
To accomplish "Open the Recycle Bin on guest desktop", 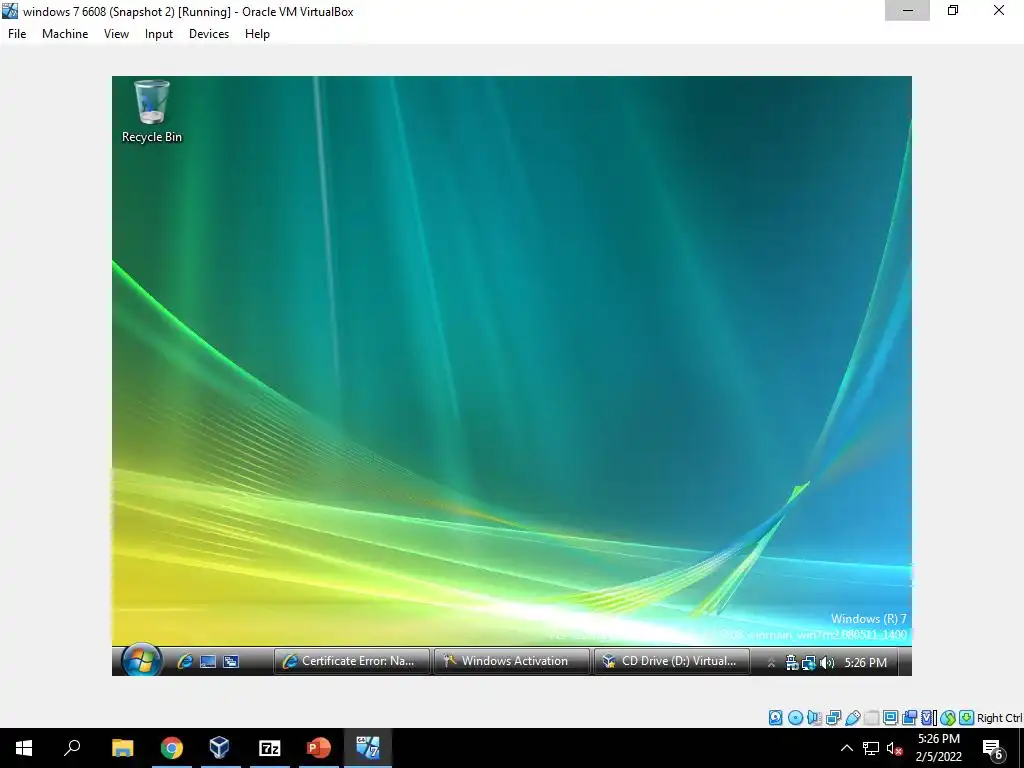I will coord(152,111).
